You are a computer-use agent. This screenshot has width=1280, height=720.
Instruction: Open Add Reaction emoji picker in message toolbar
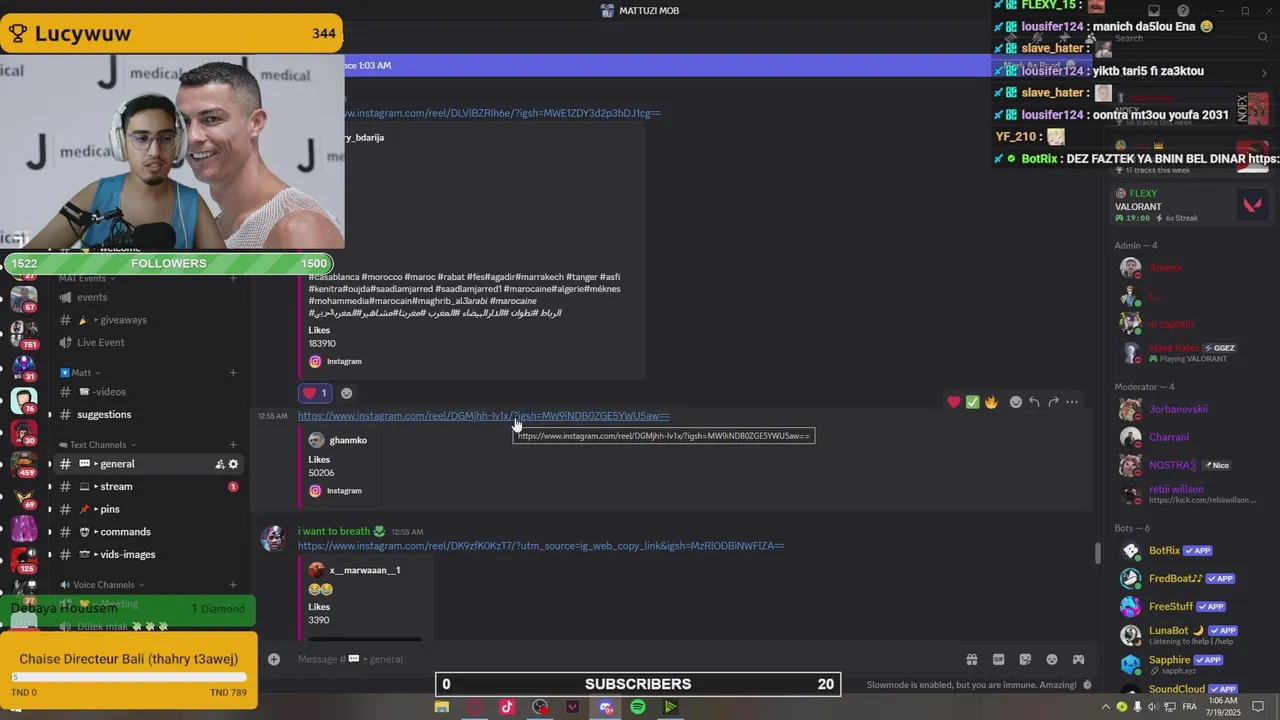coord(1016,402)
